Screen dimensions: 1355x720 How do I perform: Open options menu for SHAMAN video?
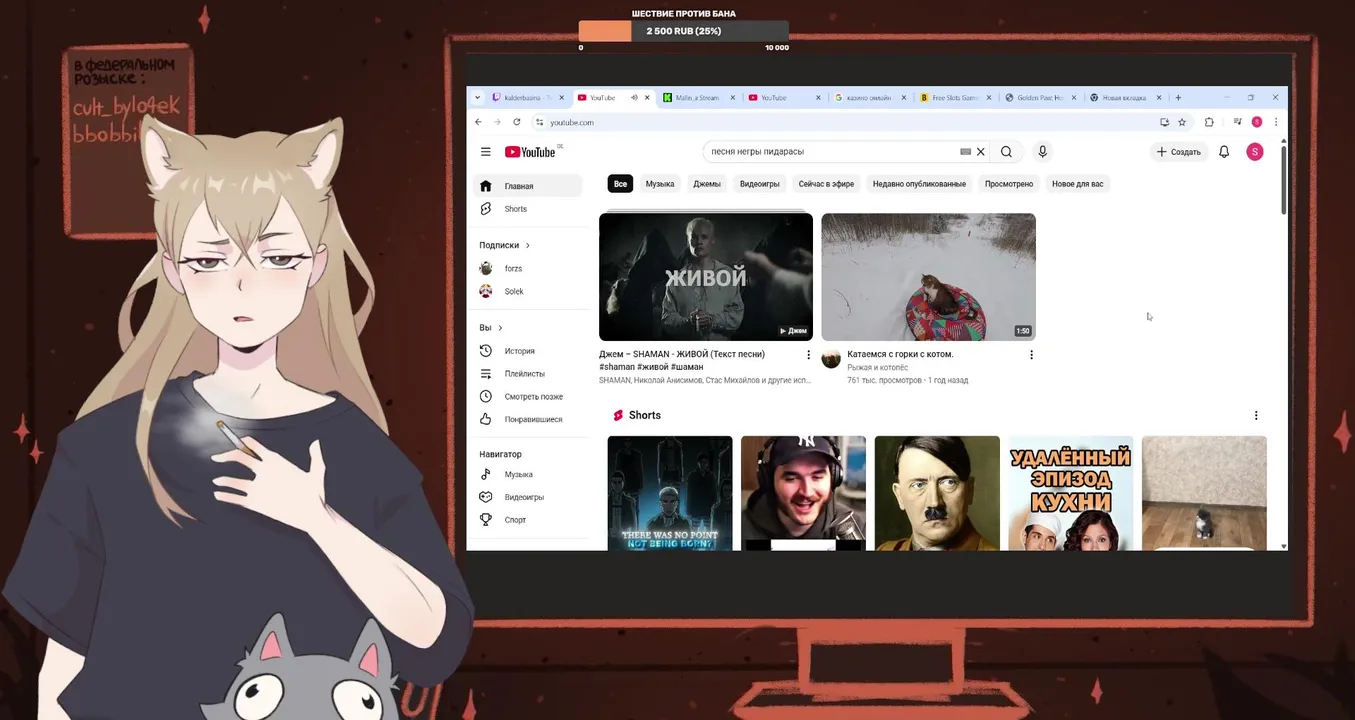coord(808,355)
